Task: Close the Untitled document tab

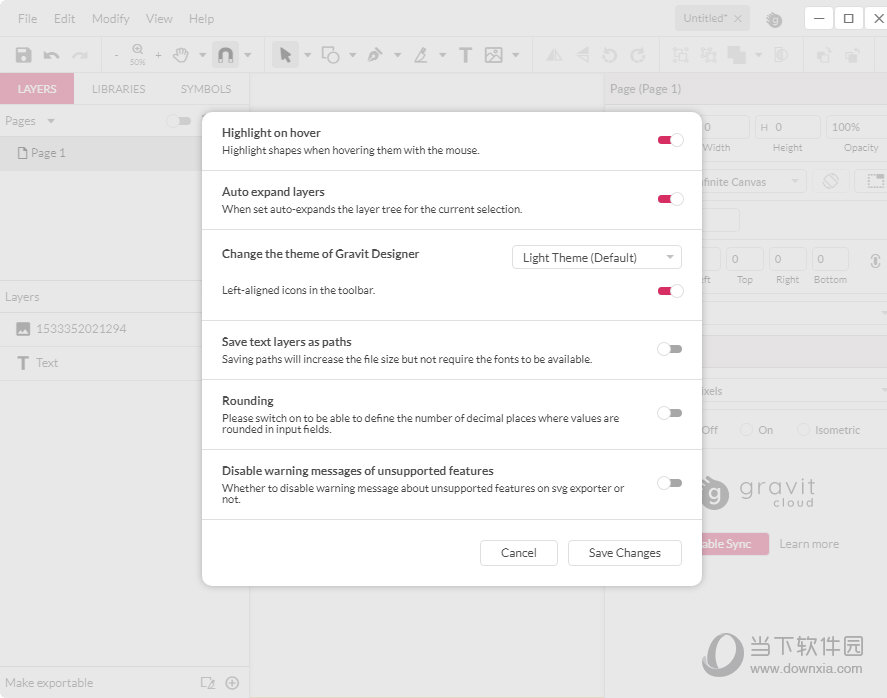Action: [738, 19]
